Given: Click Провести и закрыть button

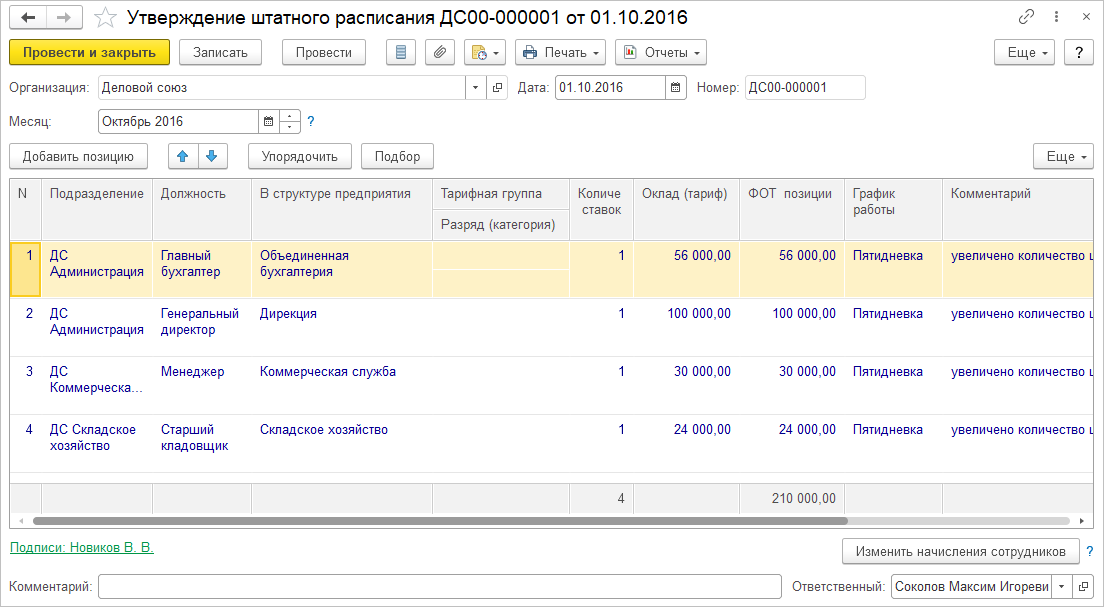Looking at the screenshot, I should (x=89, y=52).
